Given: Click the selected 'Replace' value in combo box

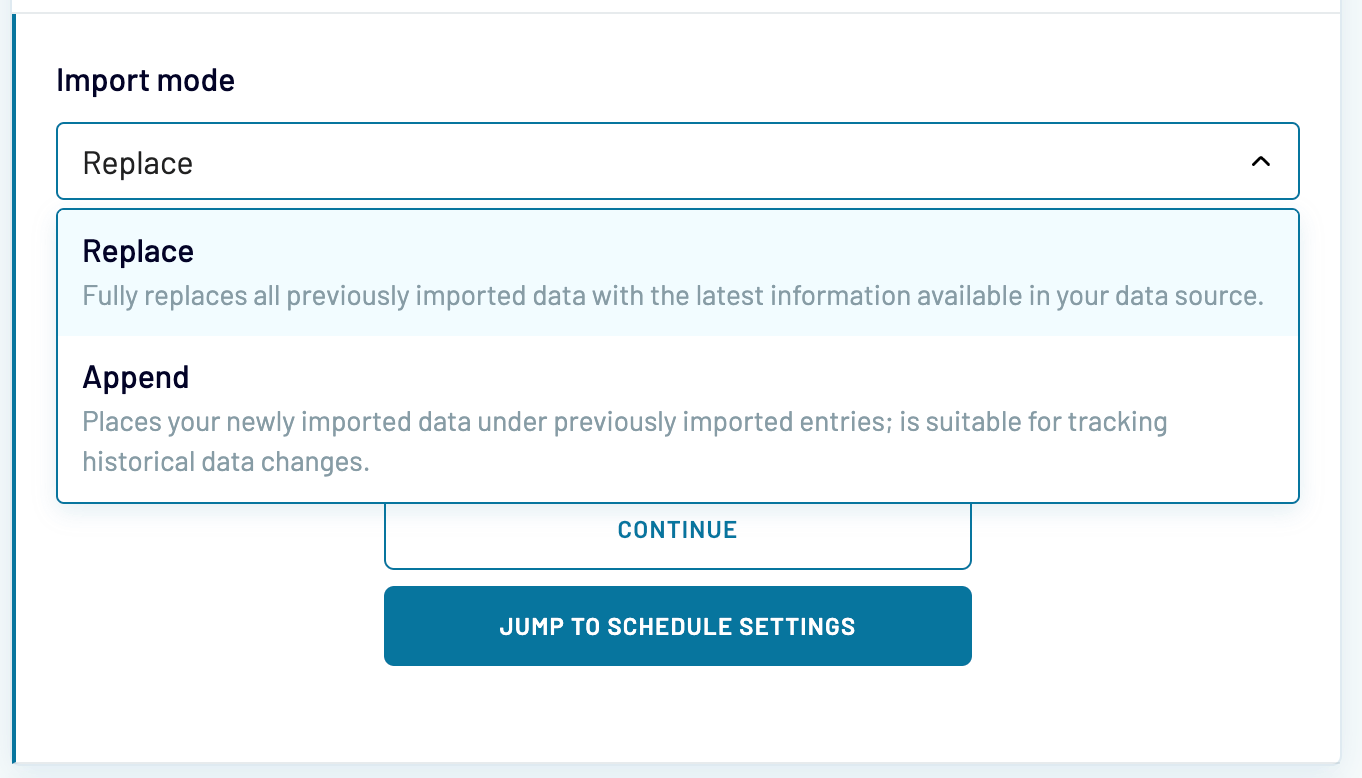Looking at the screenshot, I should [138, 163].
